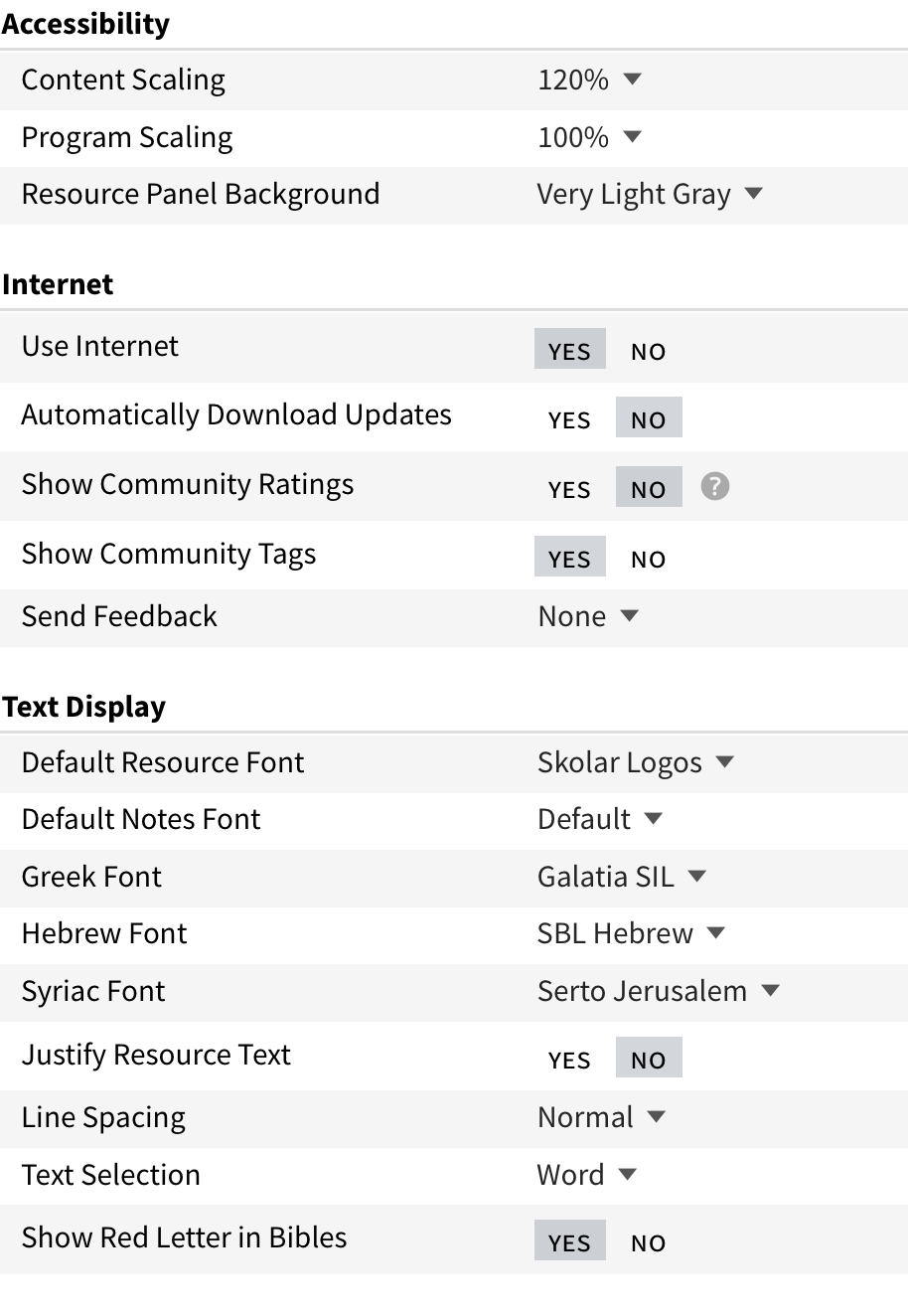Turn off Show Red Letter in Bibles
The image size is (908, 1316).
coord(648,1242)
